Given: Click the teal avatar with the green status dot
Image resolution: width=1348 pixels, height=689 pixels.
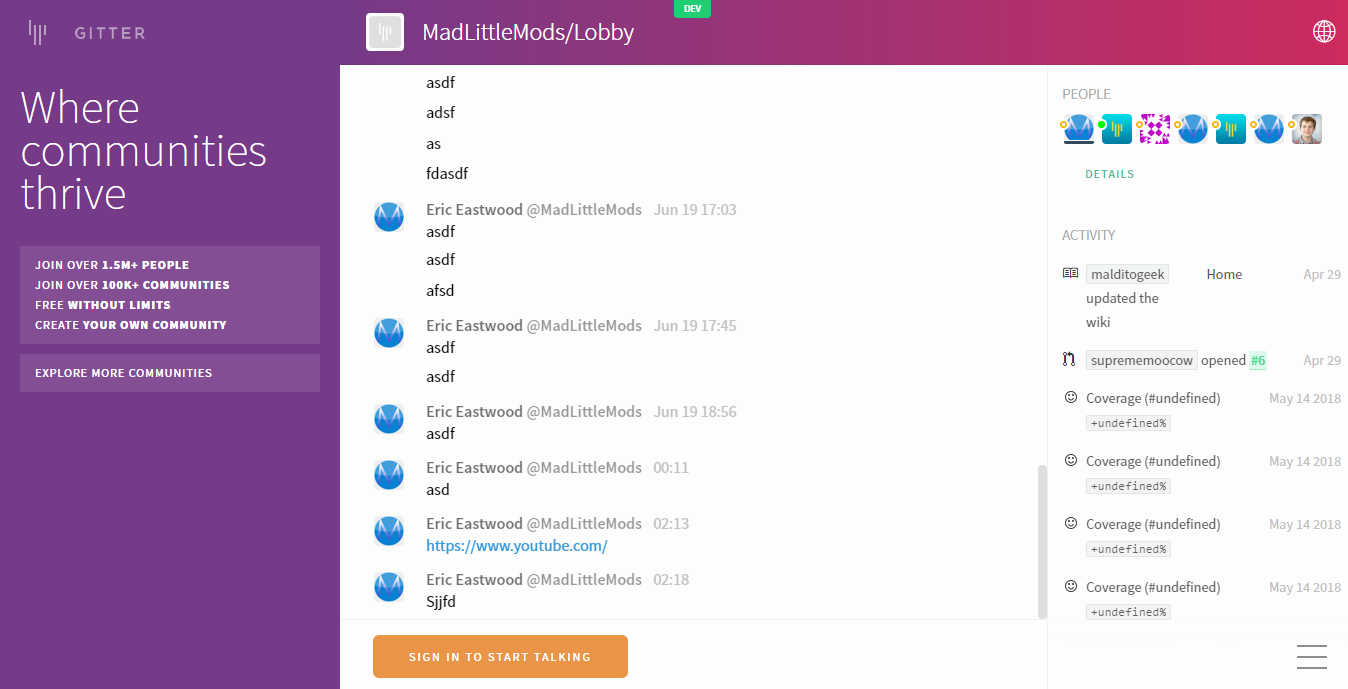Looking at the screenshot, I should 1117,128.
